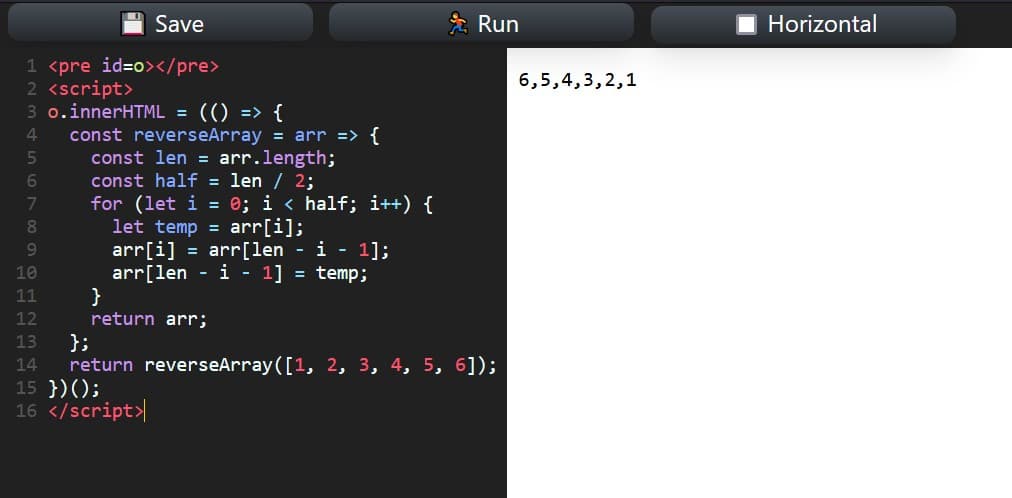
Task: Click the 'for' keyword on line 7
Action: (x=106, y=204)
